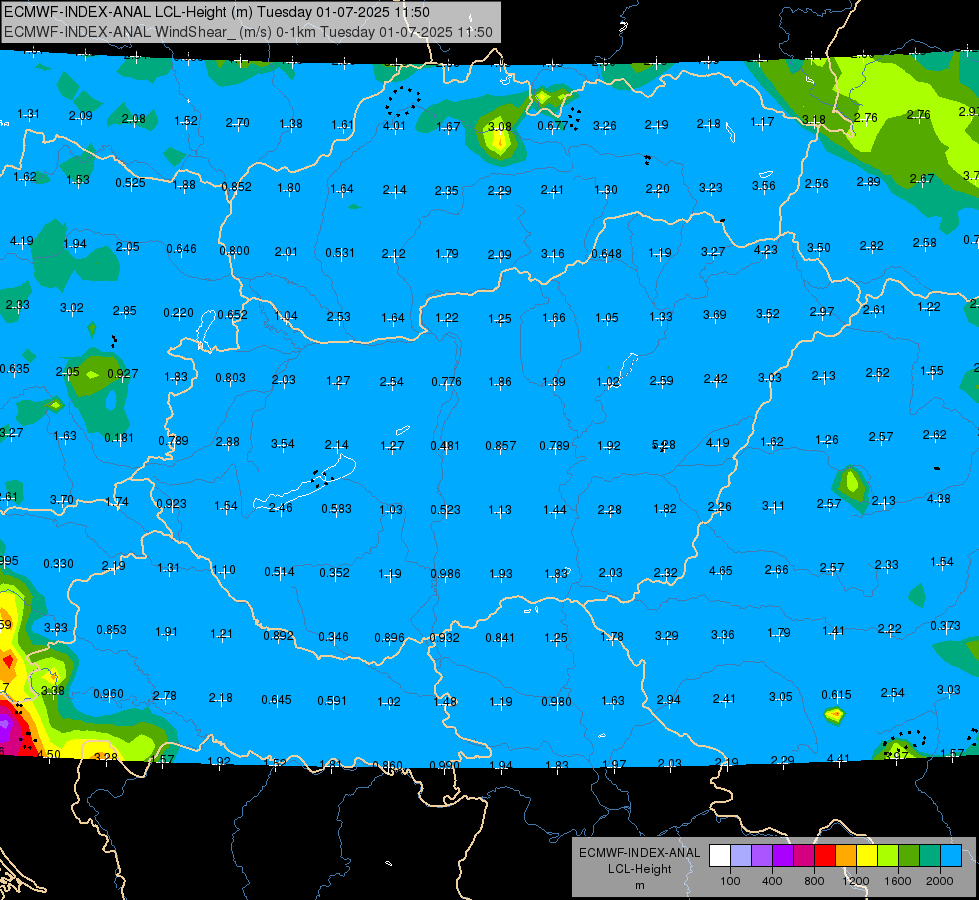Click the light lavender legend swatch
This screenshot has height=900, width=979.
coord(741,855)
